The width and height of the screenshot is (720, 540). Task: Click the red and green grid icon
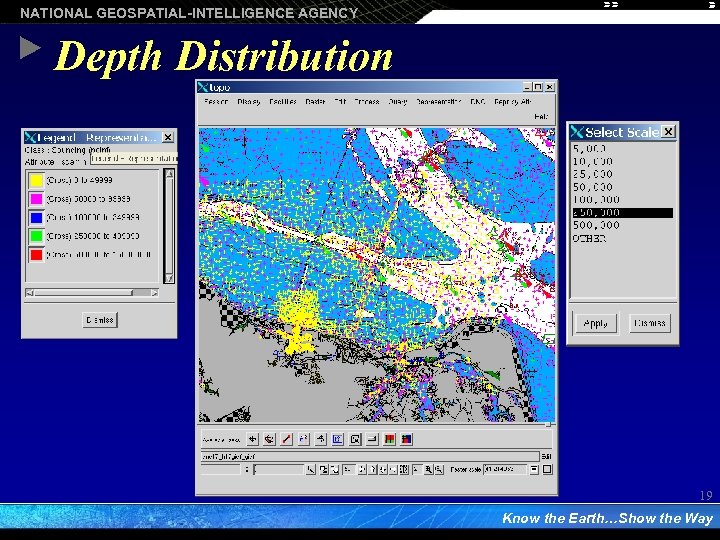(x=389, y=439)
